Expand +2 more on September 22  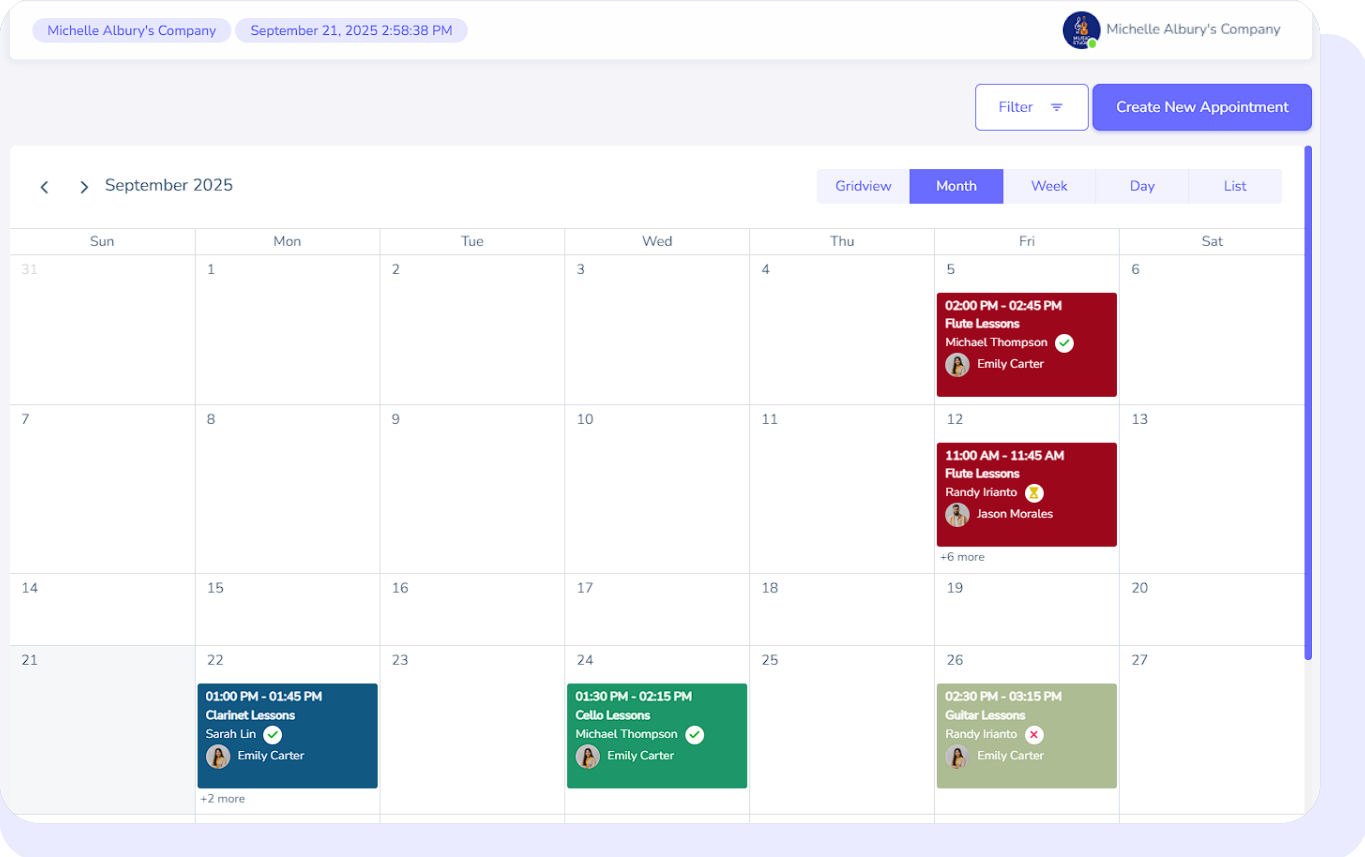click(222, 799)
